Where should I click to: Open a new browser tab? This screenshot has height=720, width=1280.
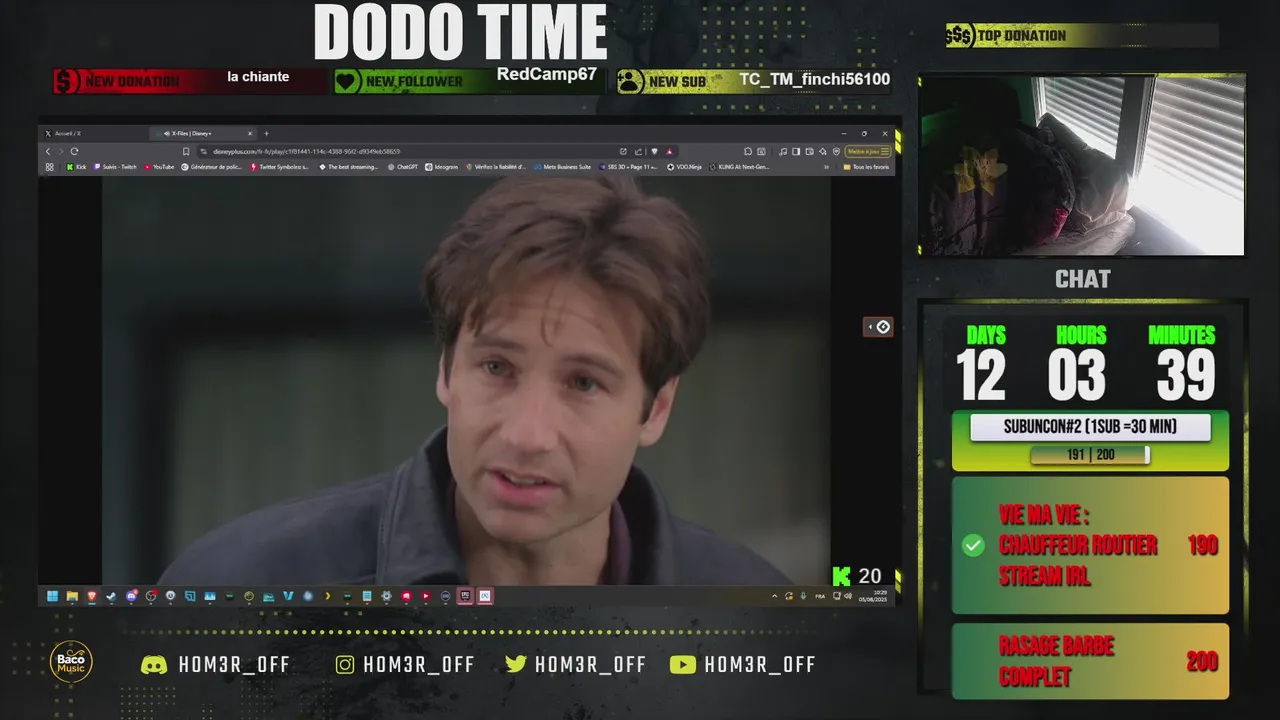point(266,133)
